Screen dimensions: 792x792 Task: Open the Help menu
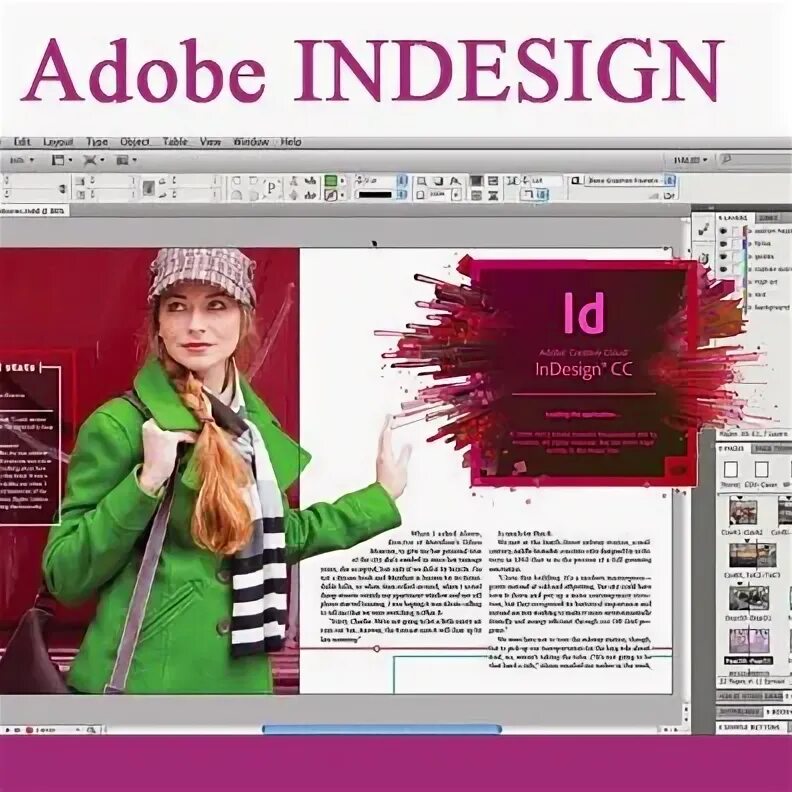click(x=290, y=142)
